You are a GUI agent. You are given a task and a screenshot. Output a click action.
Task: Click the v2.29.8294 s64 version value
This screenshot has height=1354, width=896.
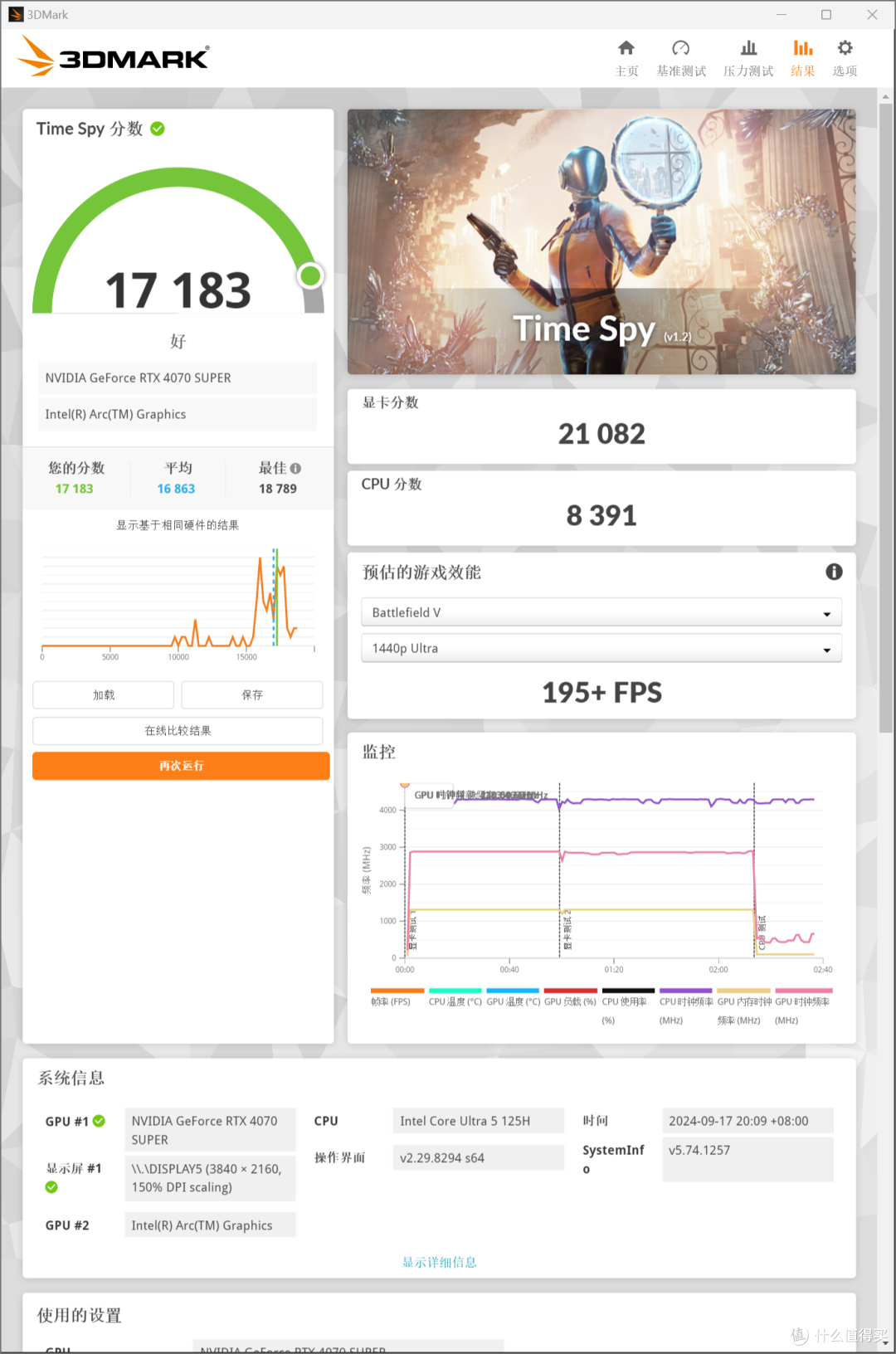coord(479,1157)
